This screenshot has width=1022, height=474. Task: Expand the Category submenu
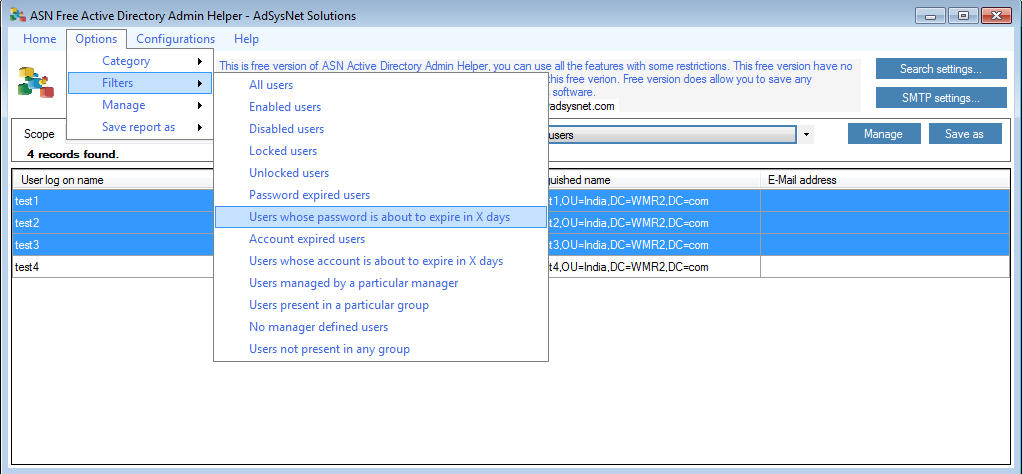(140, 61)
